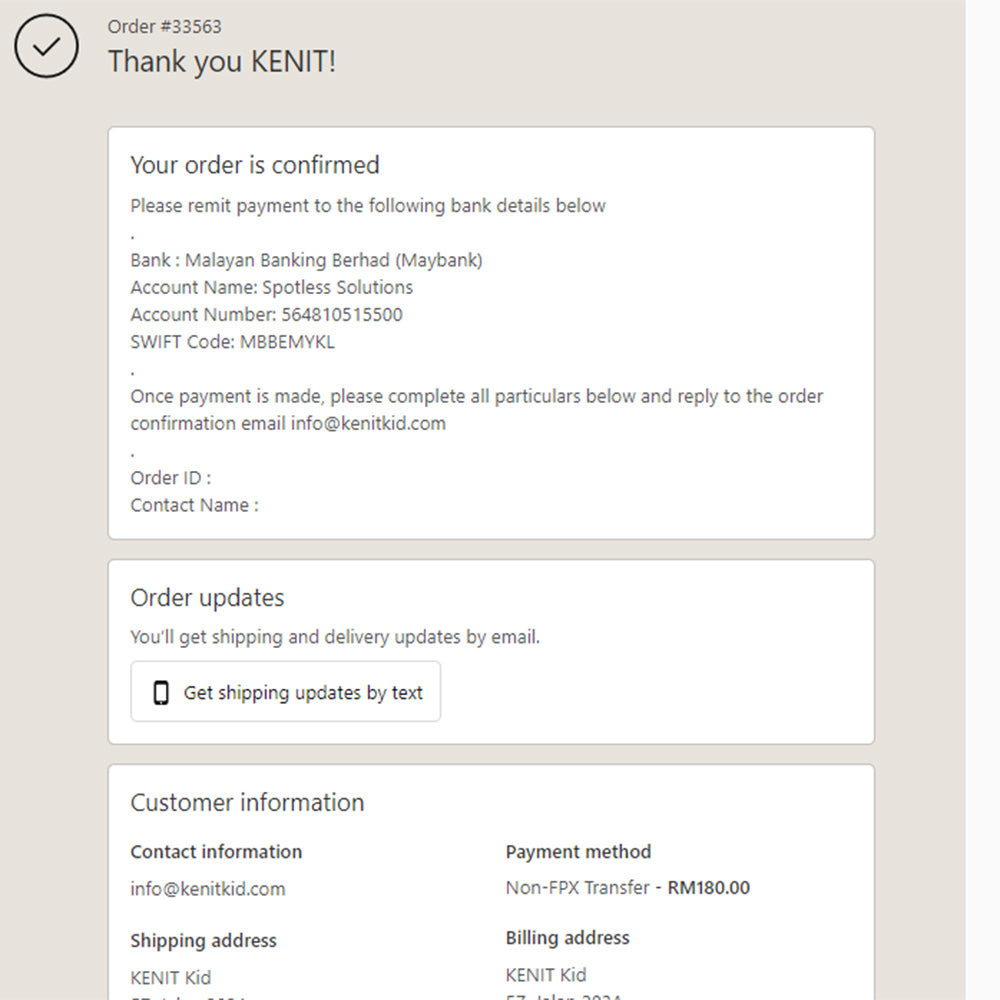1000x1000 pixels.
Task: Click the Order updates heading
Action: click(x=207, y=598)
